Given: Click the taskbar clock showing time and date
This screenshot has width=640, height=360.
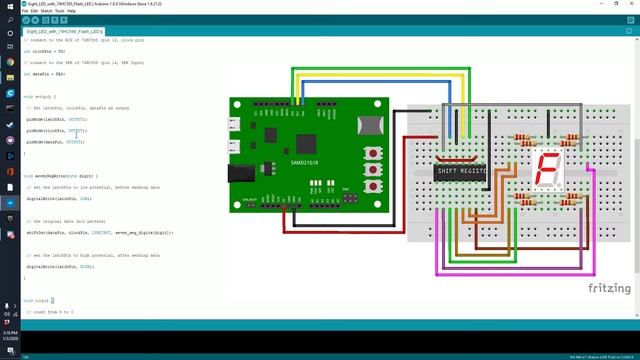Looking at the screenshot, I should (10, 336).
